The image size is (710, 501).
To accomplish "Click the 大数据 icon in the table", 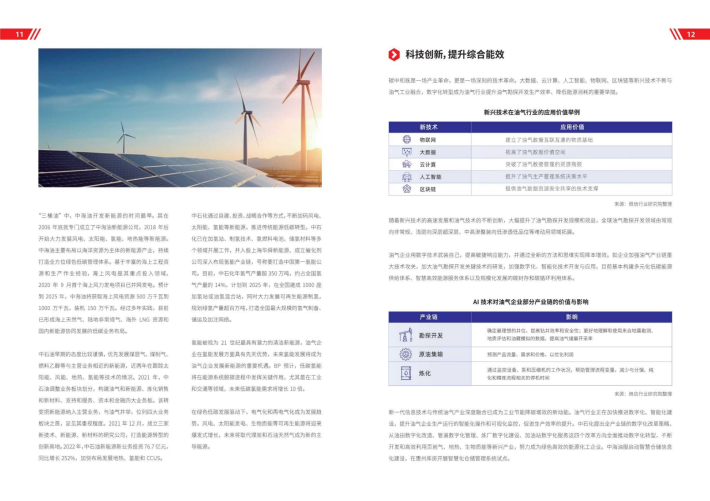I will click(408, 152).
